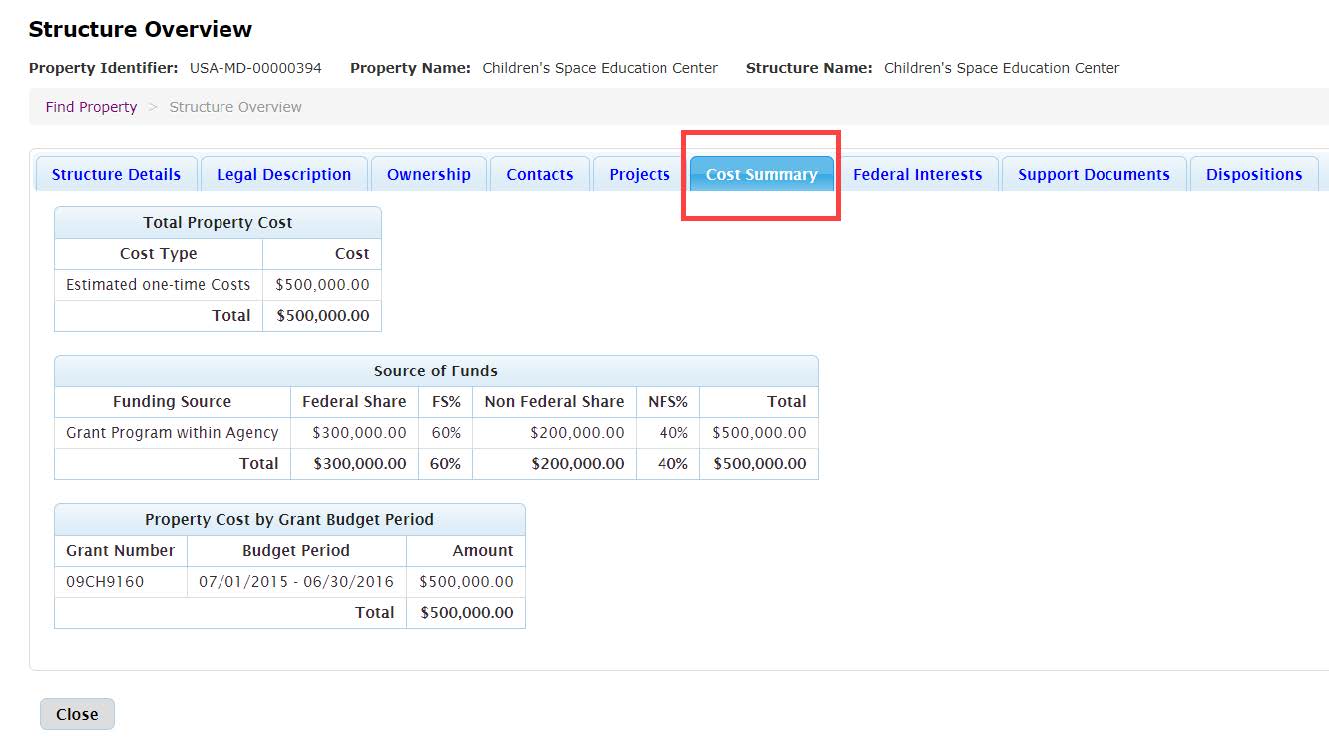This screenshot has height=741, width=1329.
Task: Click Property Cost by Grant Budget Period header
Action: click(x=289, y=519)
